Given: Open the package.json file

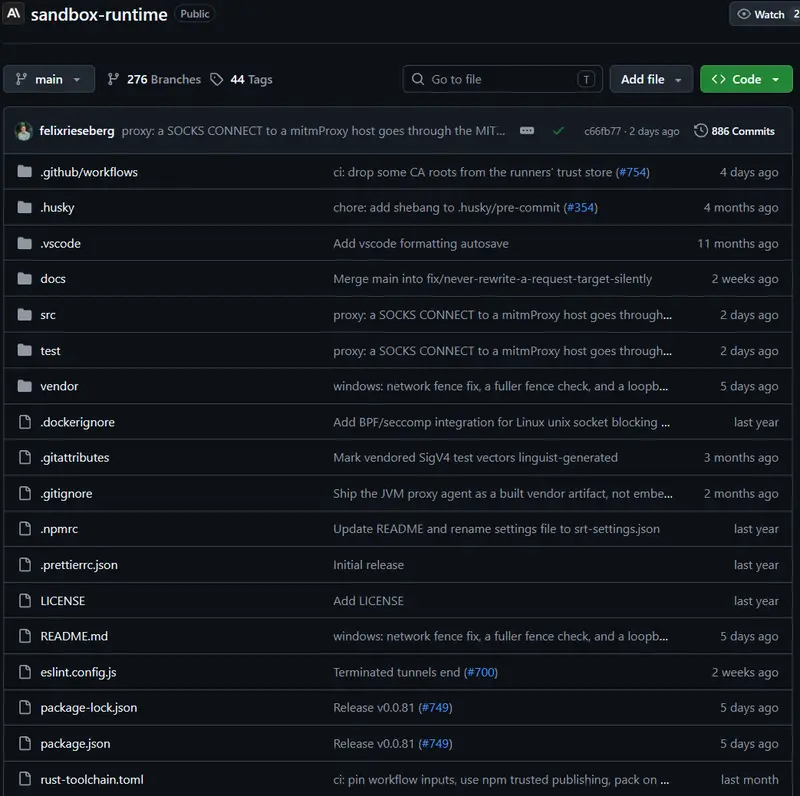Looking at the screenshot, I should tap(75, 744).
